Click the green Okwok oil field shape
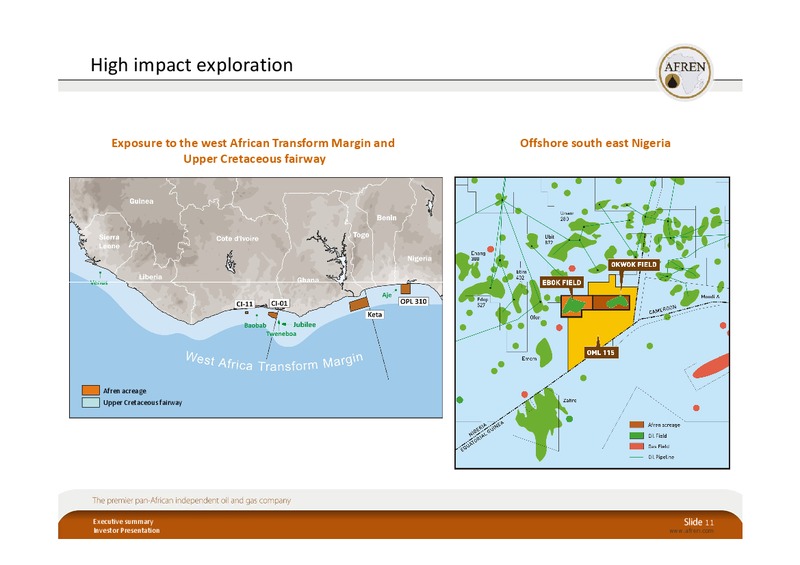This screenshot has width=800, height=565. click(617, 302)
